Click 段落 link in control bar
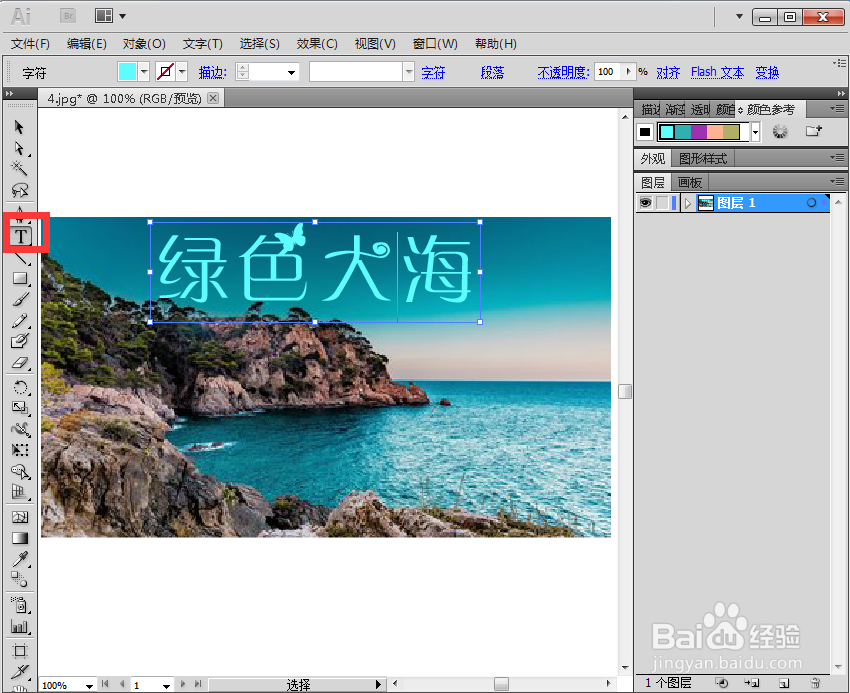Screen dimensions: 850x693 pos(492,72)
